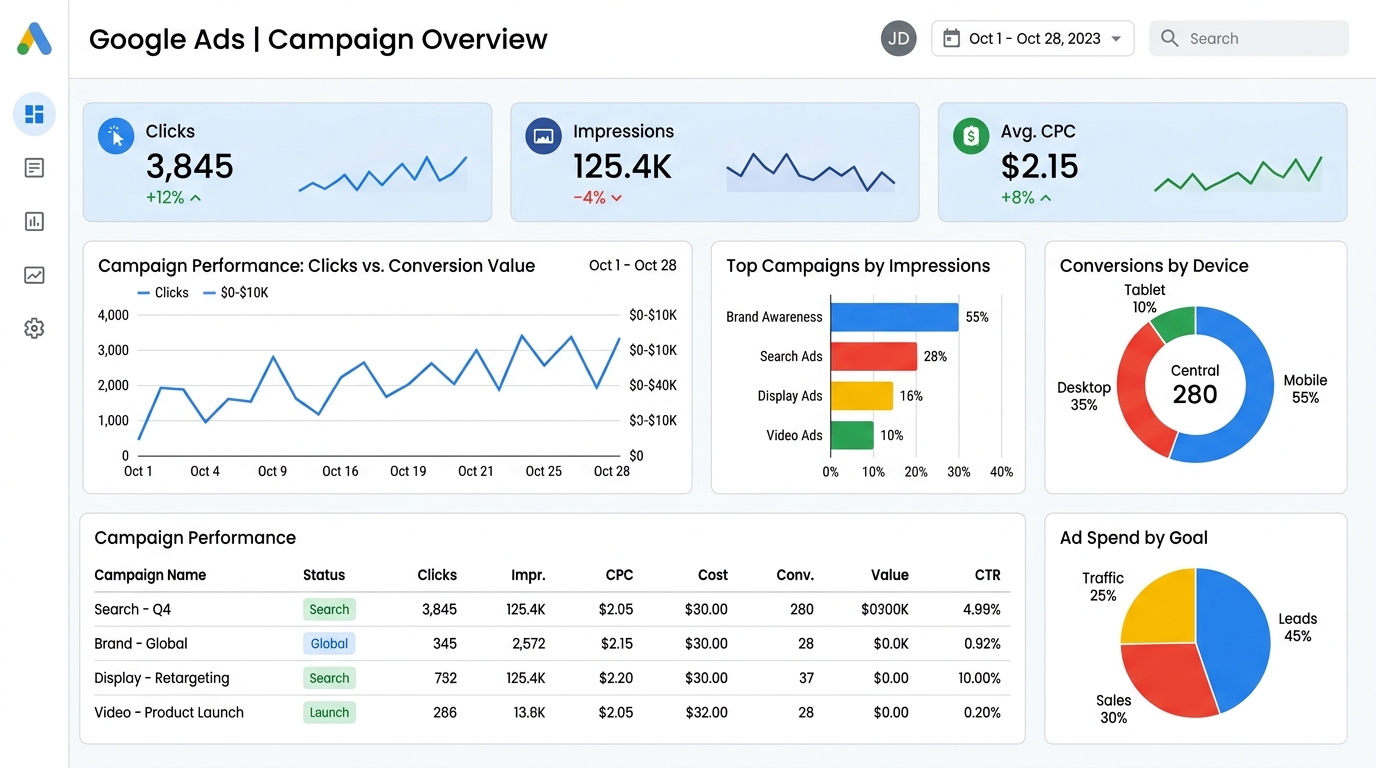Click the Avg. CPC sparkline chart

(x=1238, y=173)
